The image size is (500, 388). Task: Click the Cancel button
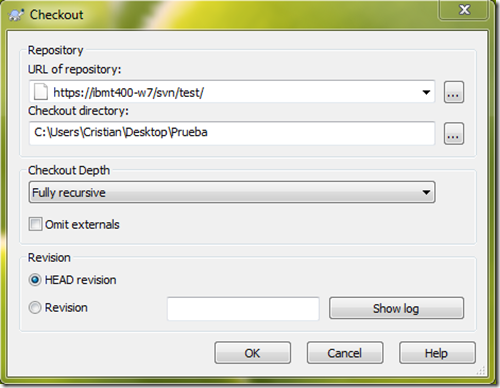tap(345, 353)
